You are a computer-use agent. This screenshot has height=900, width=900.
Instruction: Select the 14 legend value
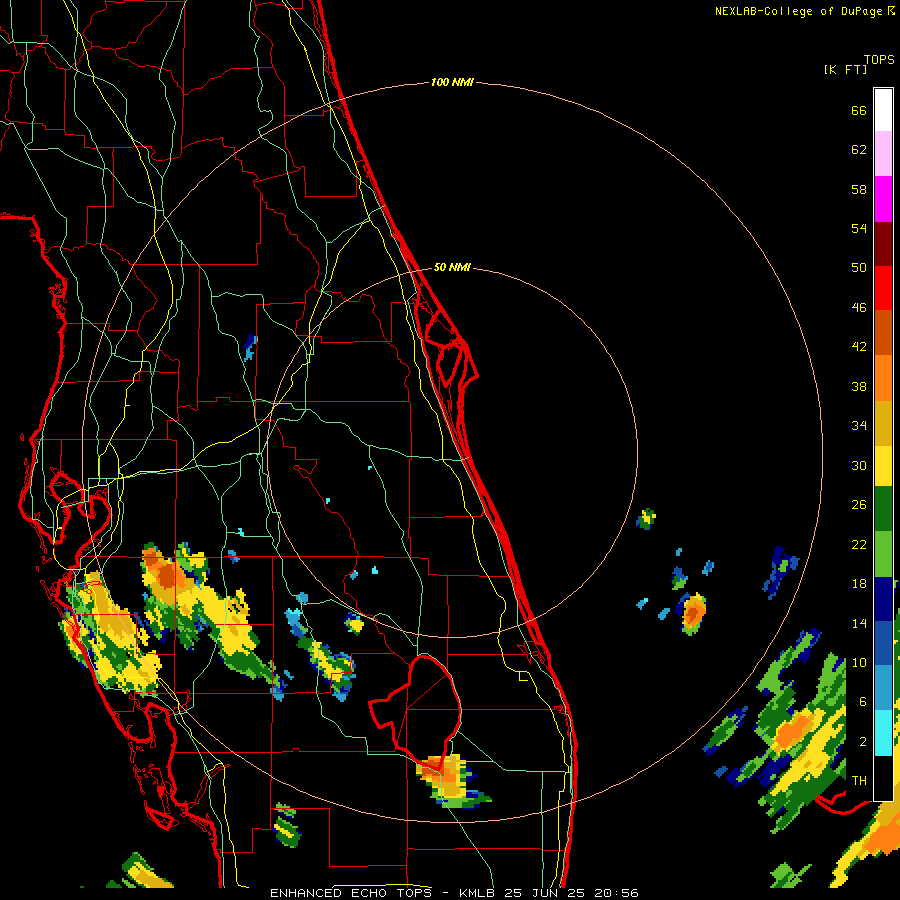coord(859,623)
